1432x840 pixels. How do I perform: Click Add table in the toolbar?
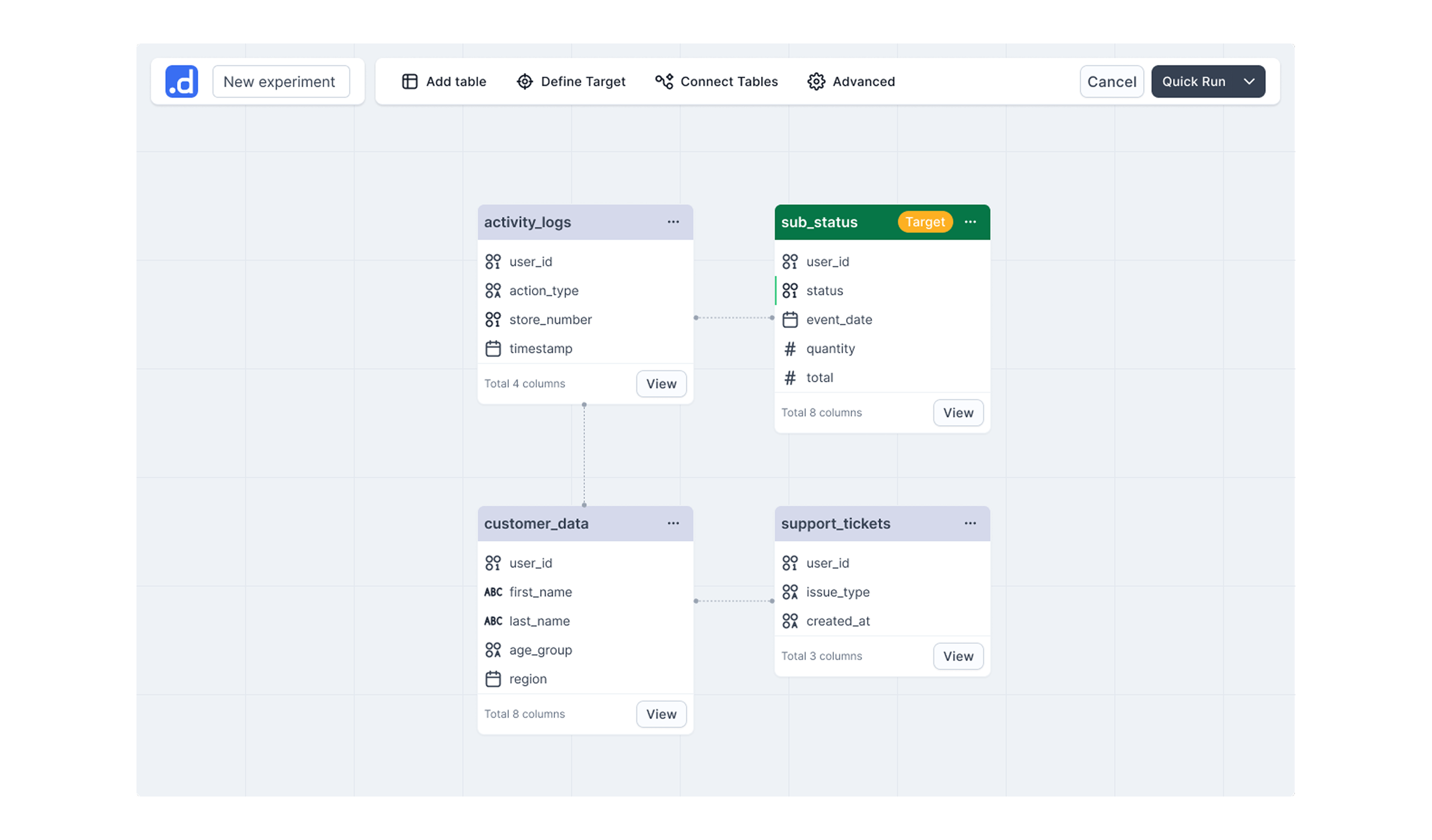click(x=444, y=81)
